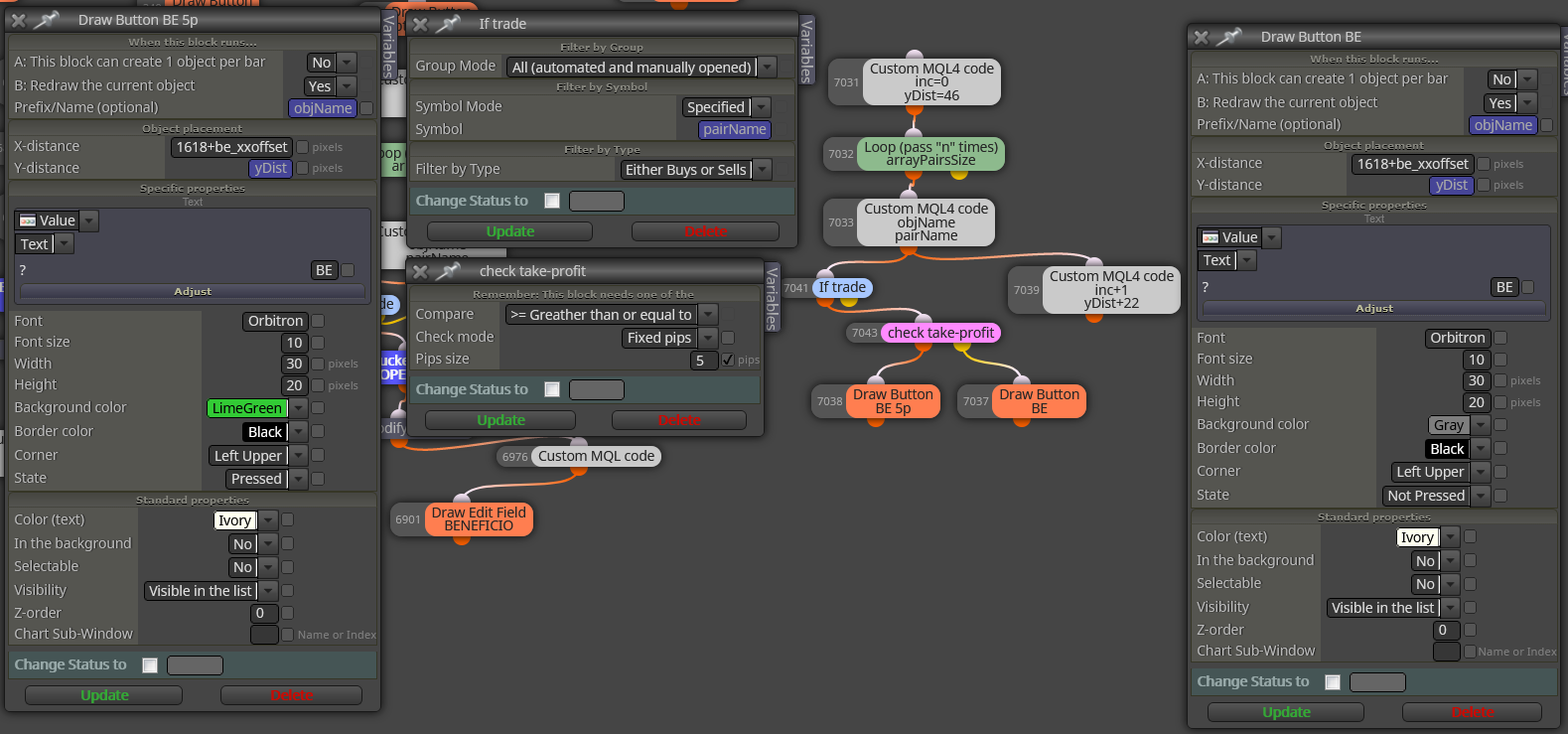The width and height of the screenshot is (1568, 734).
Task: Select Custom MQL4 code node with yDist+22
Action: click(1111, 289)
